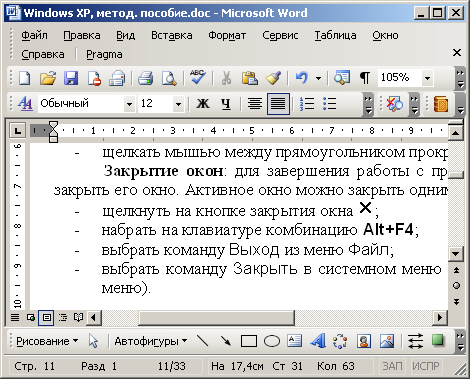The height and width of the screenshot is (379, 470).
Task: Click the orange book icon on the toolbar
Action: point(441,104)
